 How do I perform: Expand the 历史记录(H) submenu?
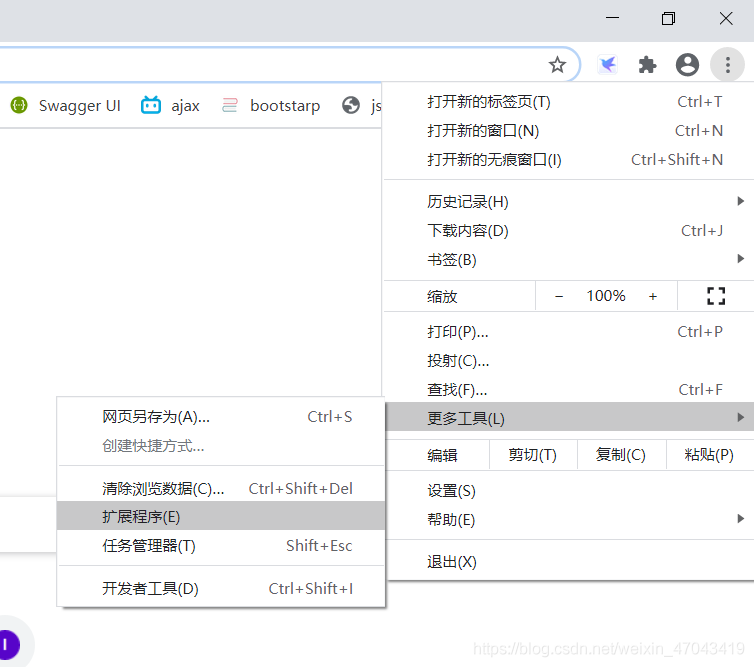(569, 201)
